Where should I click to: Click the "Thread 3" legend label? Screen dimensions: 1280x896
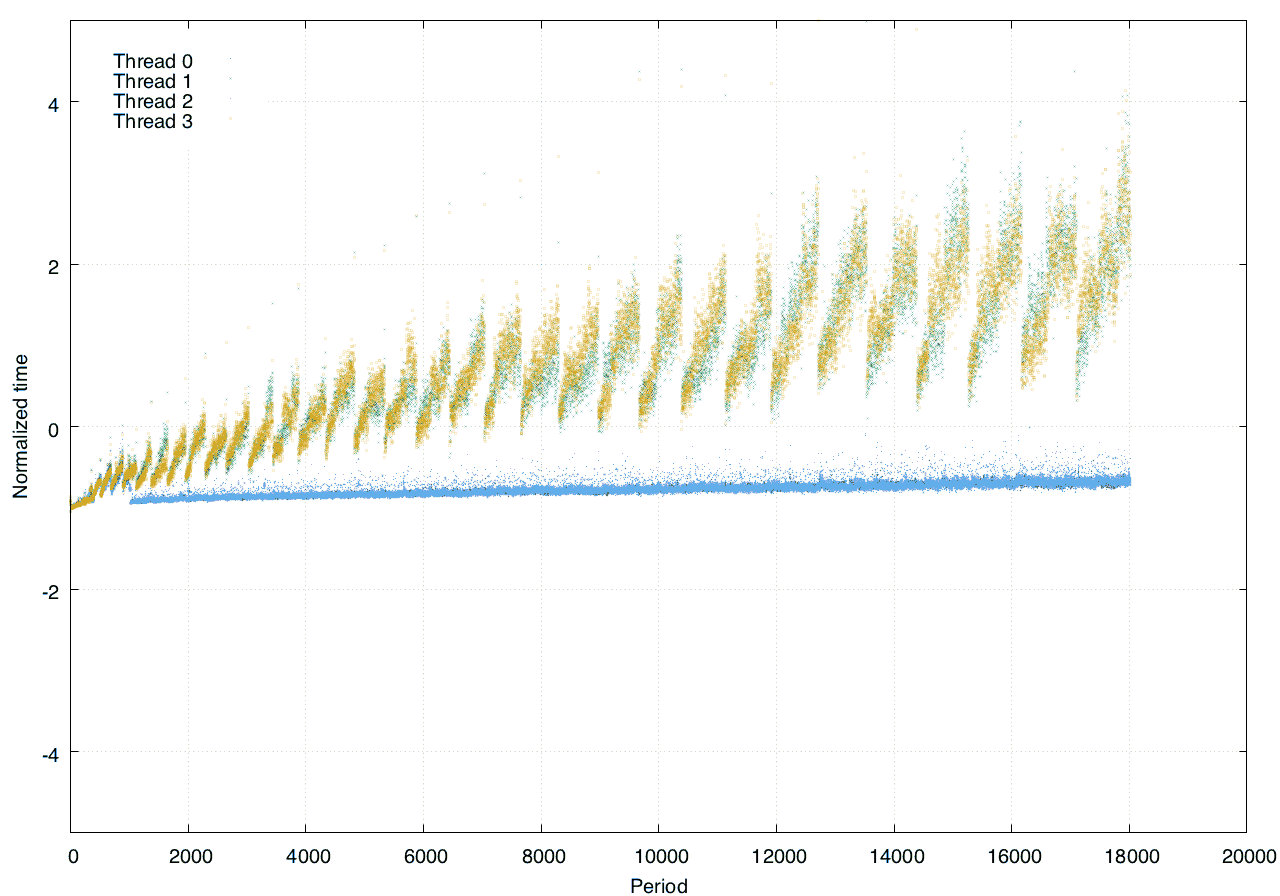(153, 121)
